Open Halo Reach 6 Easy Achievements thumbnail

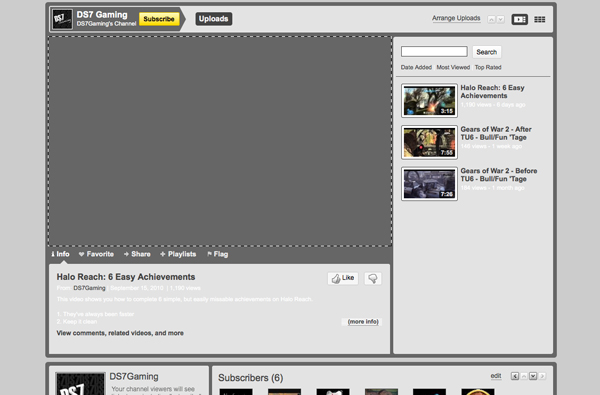[x=429, y=101]
